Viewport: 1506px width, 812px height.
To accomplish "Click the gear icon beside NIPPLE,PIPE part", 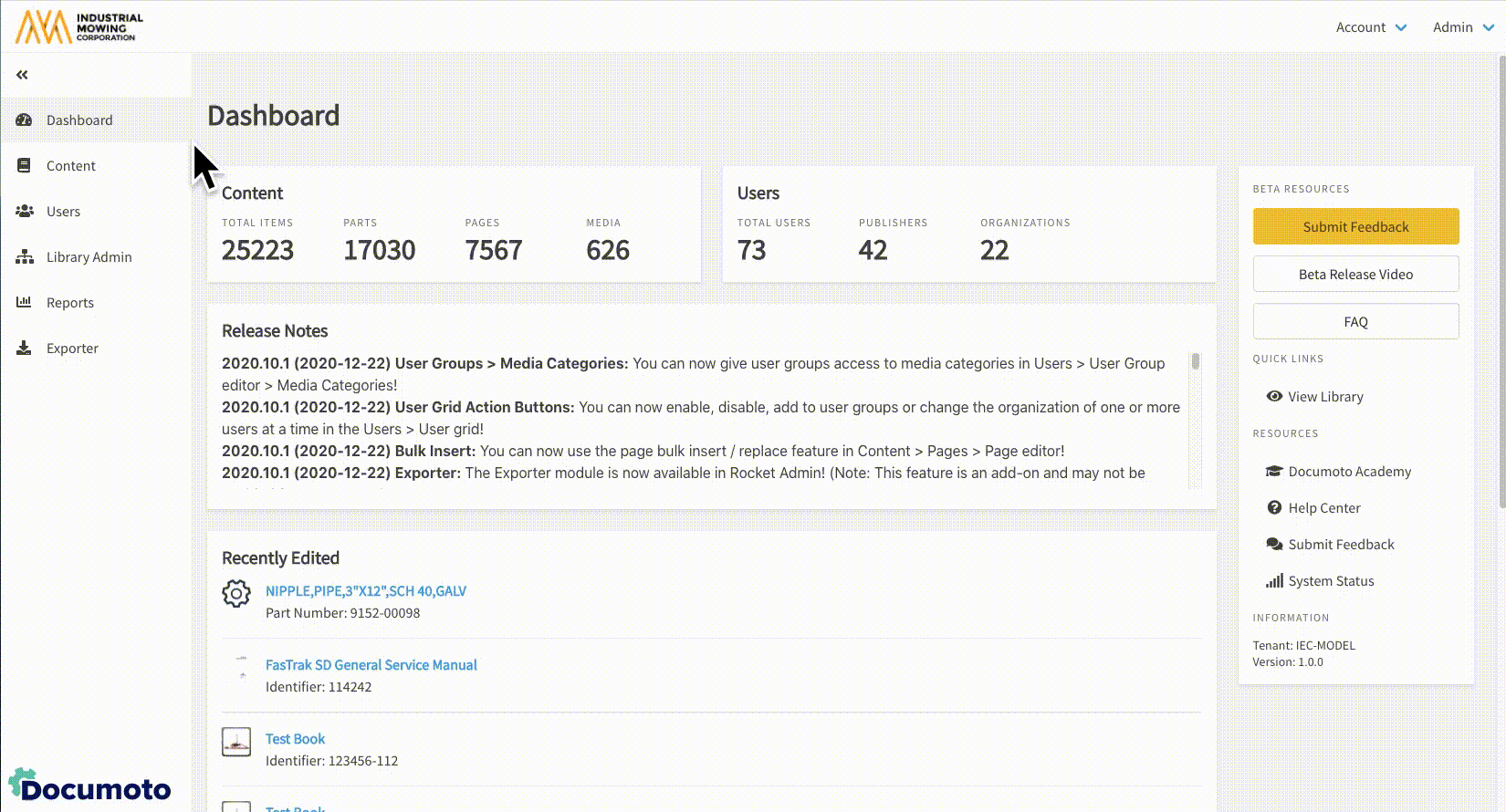I will [x=236, y=594].
